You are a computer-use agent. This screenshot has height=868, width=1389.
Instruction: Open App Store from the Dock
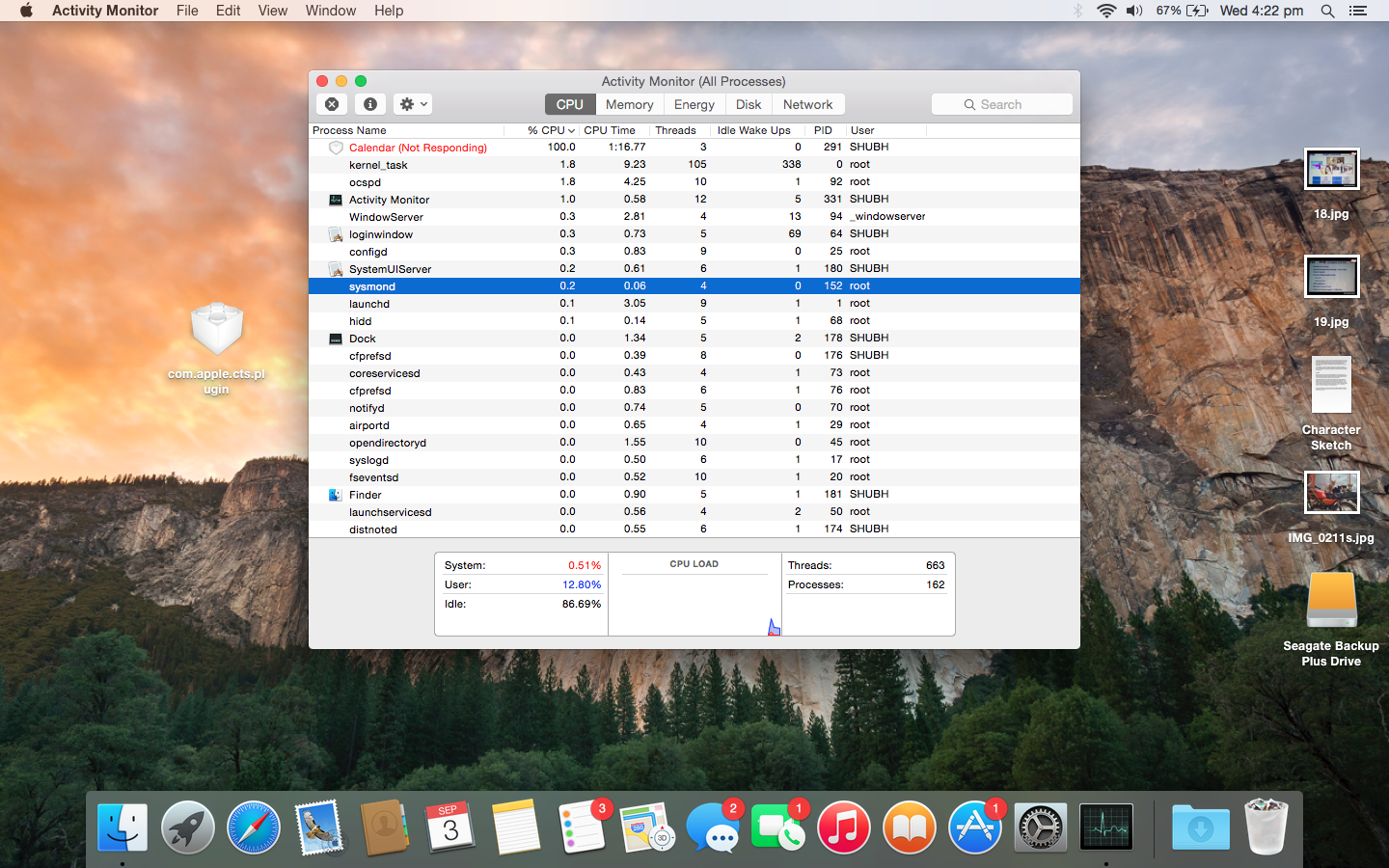(x=975, y=827)
